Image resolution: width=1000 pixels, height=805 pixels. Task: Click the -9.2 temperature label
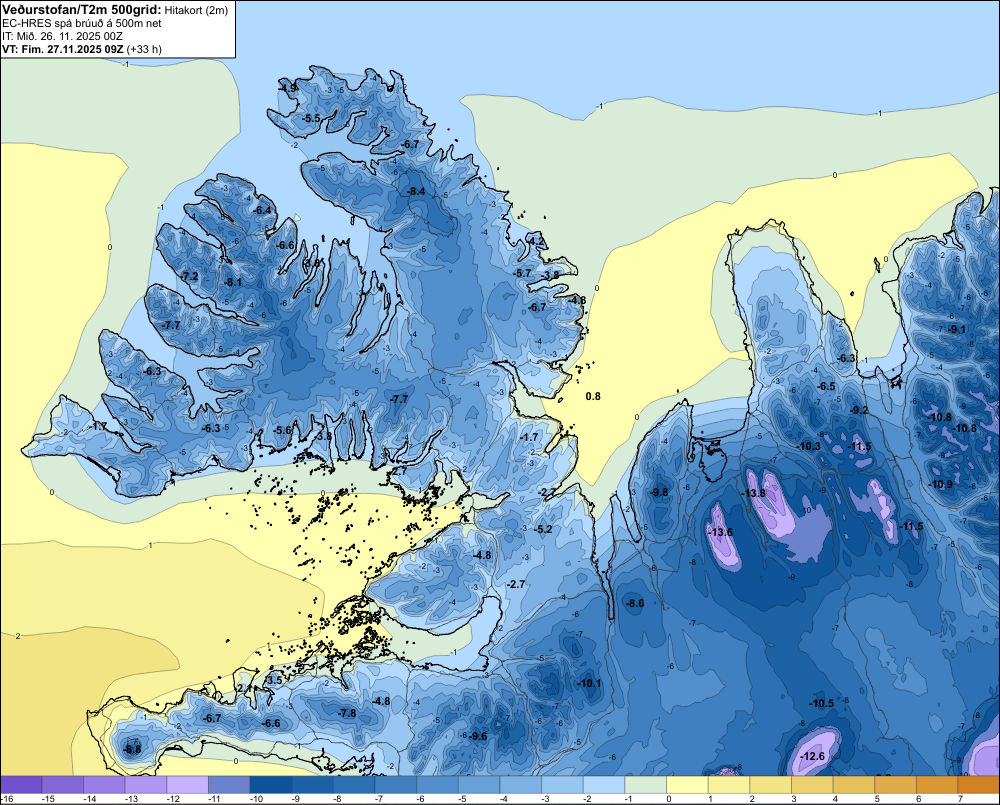(x=860, y=410)
